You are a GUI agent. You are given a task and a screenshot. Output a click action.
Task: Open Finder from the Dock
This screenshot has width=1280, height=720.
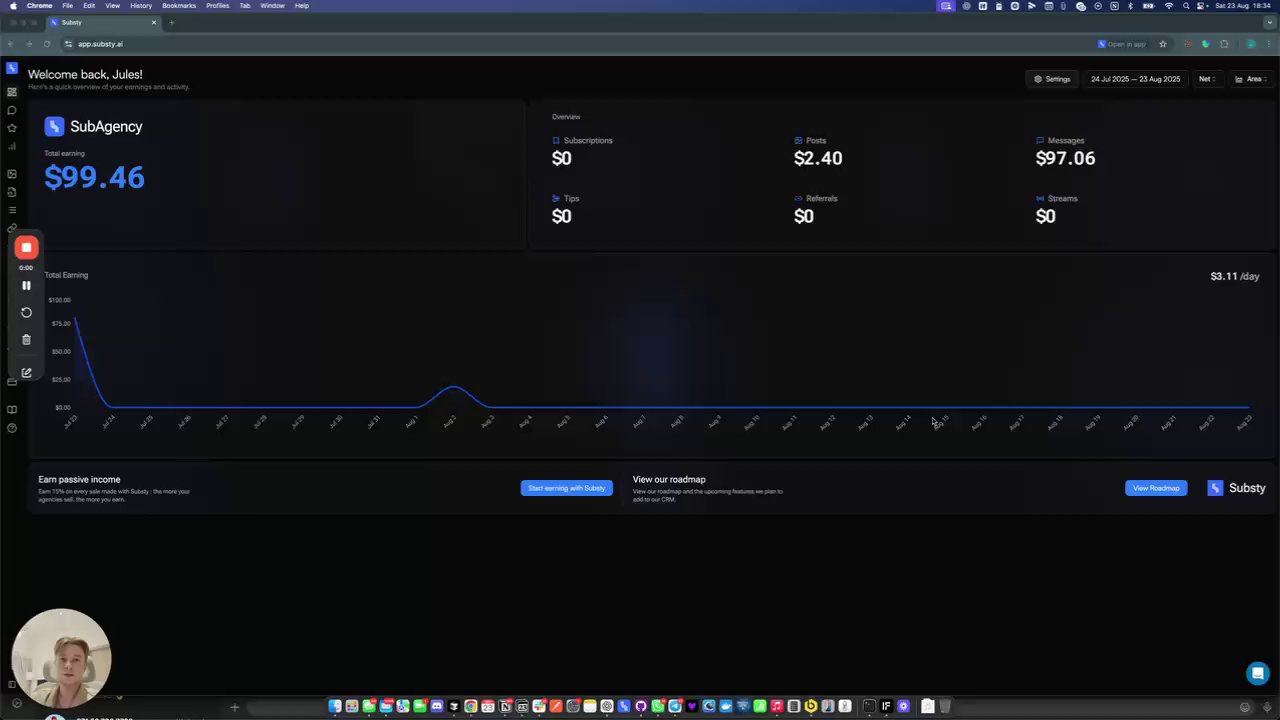pyautogui.click(x=335, y=706)
